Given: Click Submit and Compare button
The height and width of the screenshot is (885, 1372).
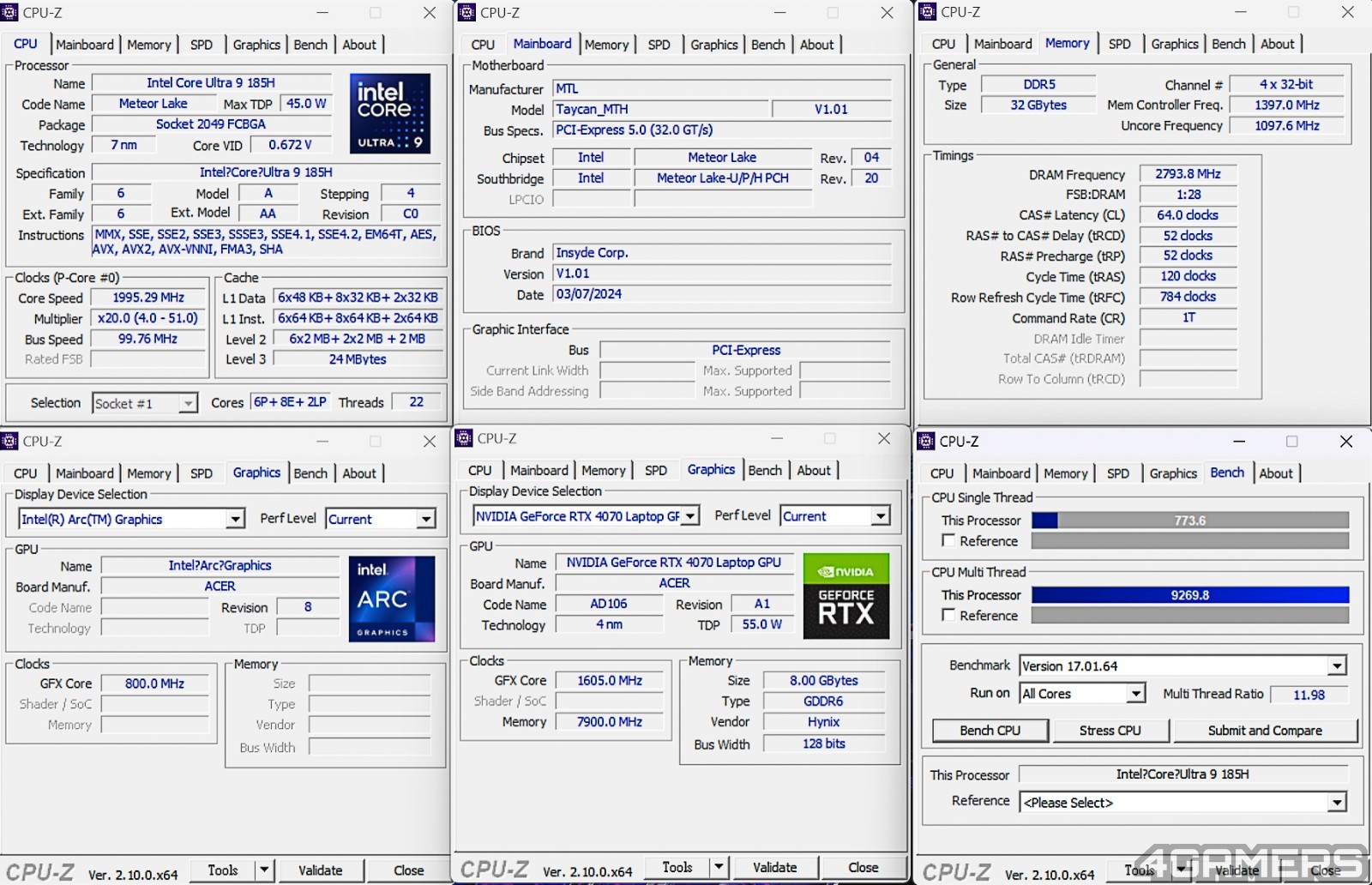Looking at the screenshot, I should coord(1265,731).
